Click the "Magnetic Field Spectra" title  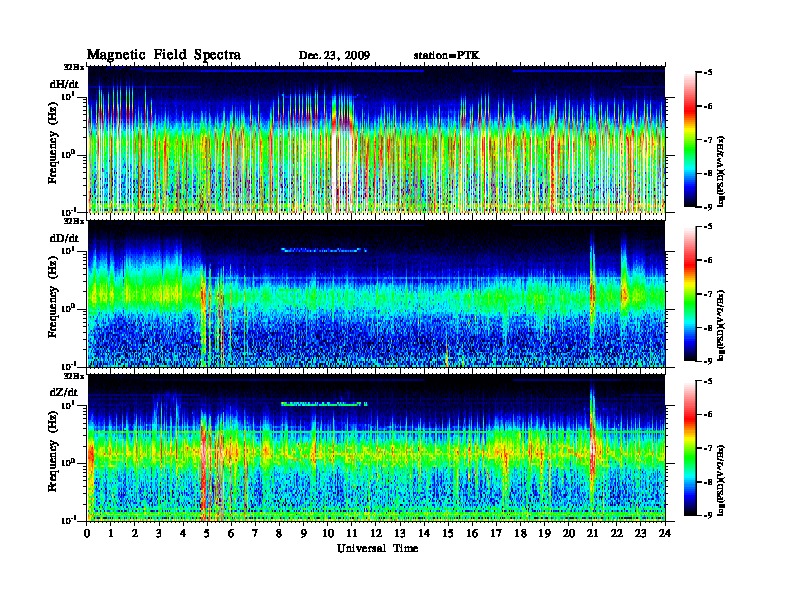pos(164,55)
